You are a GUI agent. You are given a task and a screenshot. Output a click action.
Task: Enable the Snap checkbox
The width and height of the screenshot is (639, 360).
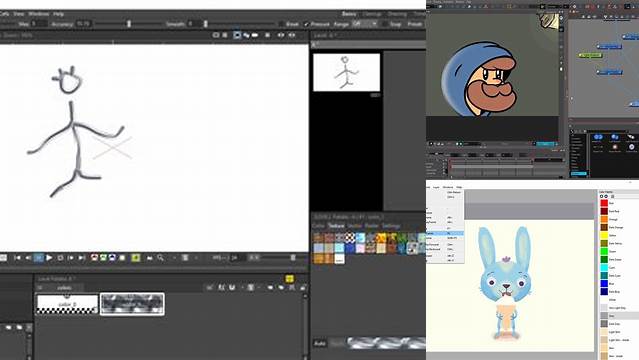385,24
